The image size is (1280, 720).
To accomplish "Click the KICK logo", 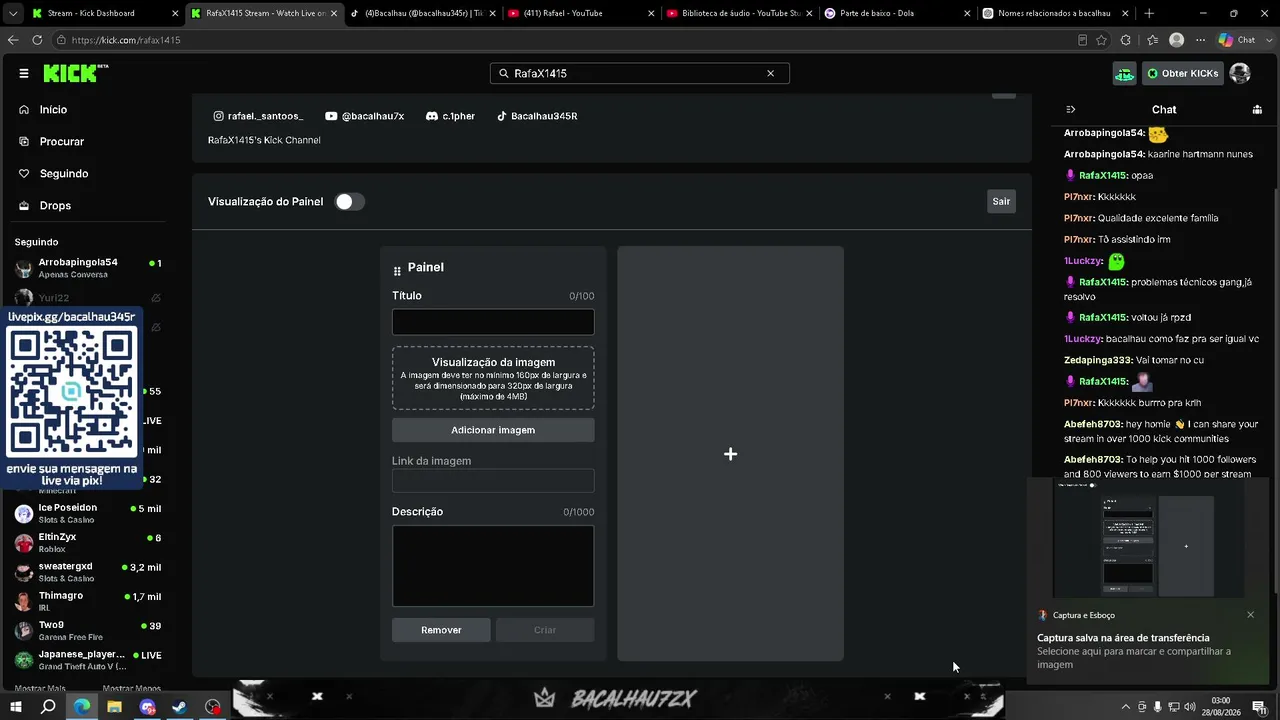I will [76, 73].
